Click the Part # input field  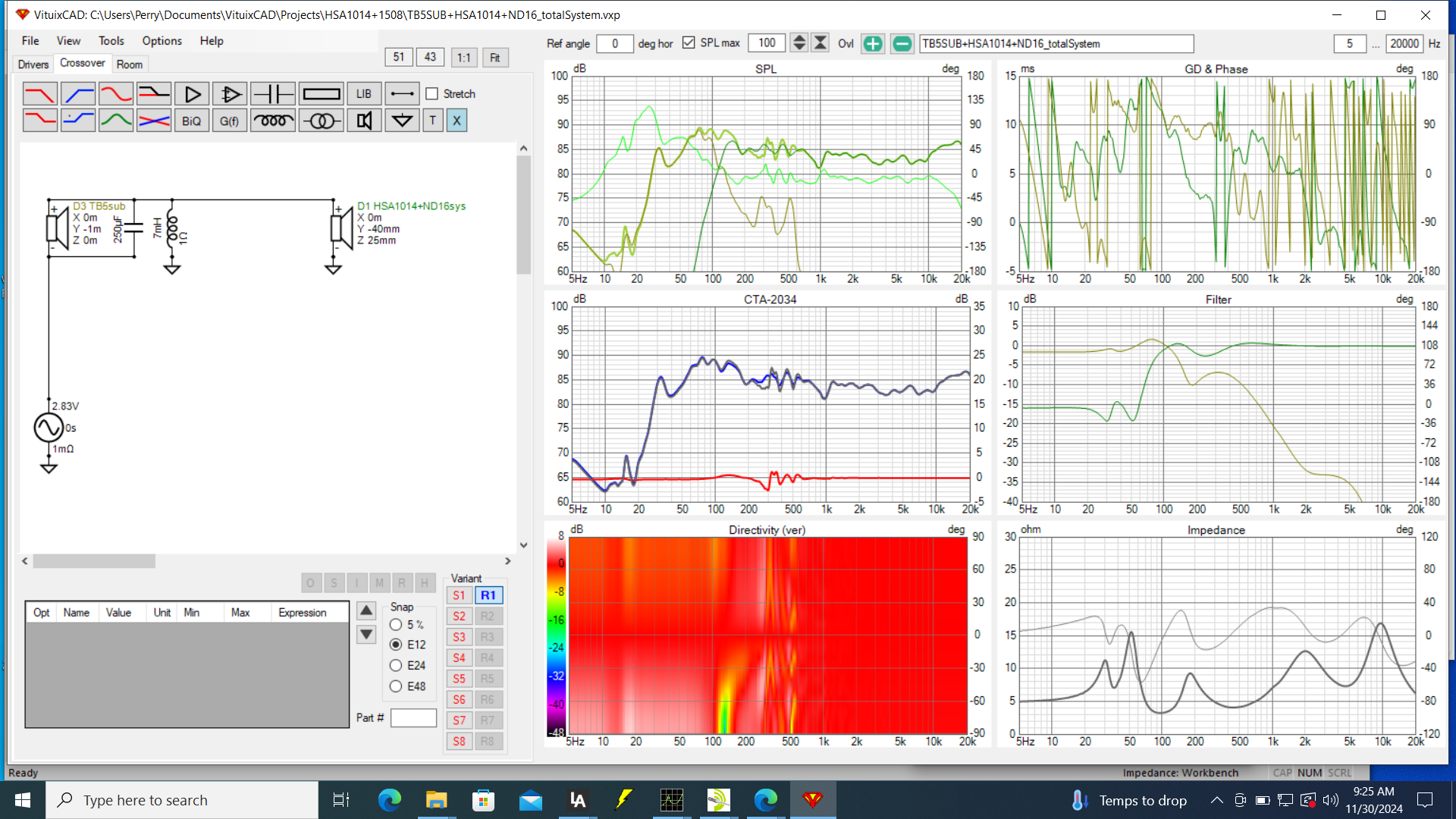click(413, 717)
